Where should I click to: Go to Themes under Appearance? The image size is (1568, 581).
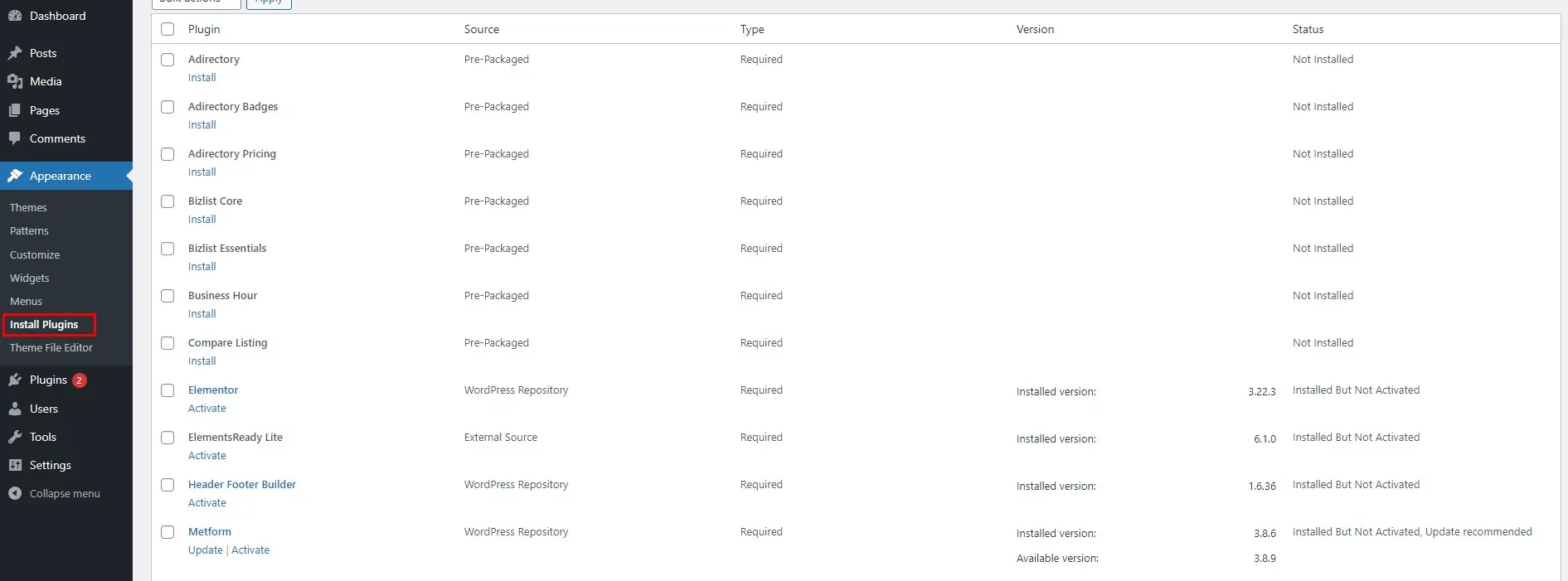[28, 207]
